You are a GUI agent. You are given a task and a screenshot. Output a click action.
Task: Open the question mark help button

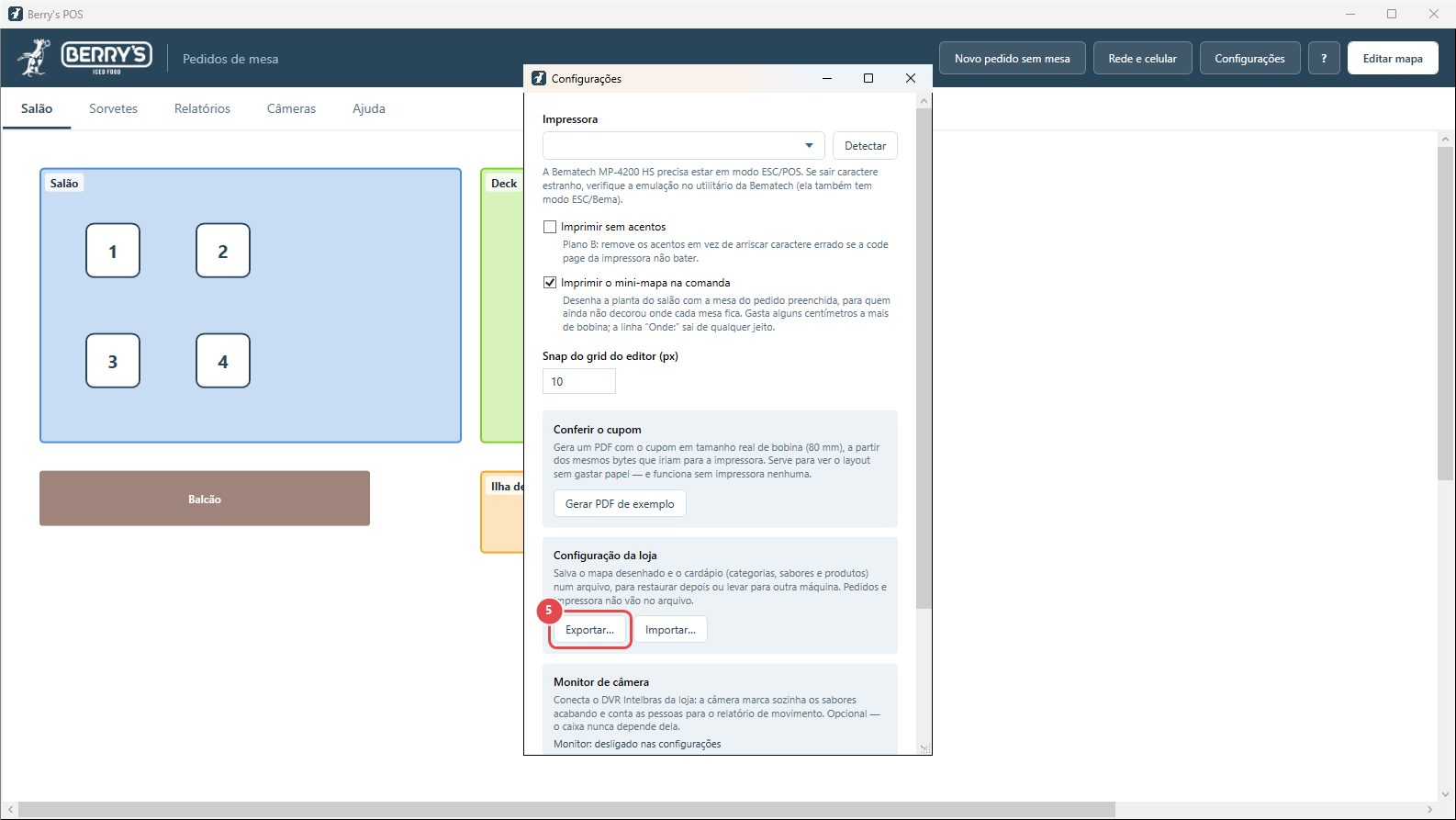point(1324,58)
